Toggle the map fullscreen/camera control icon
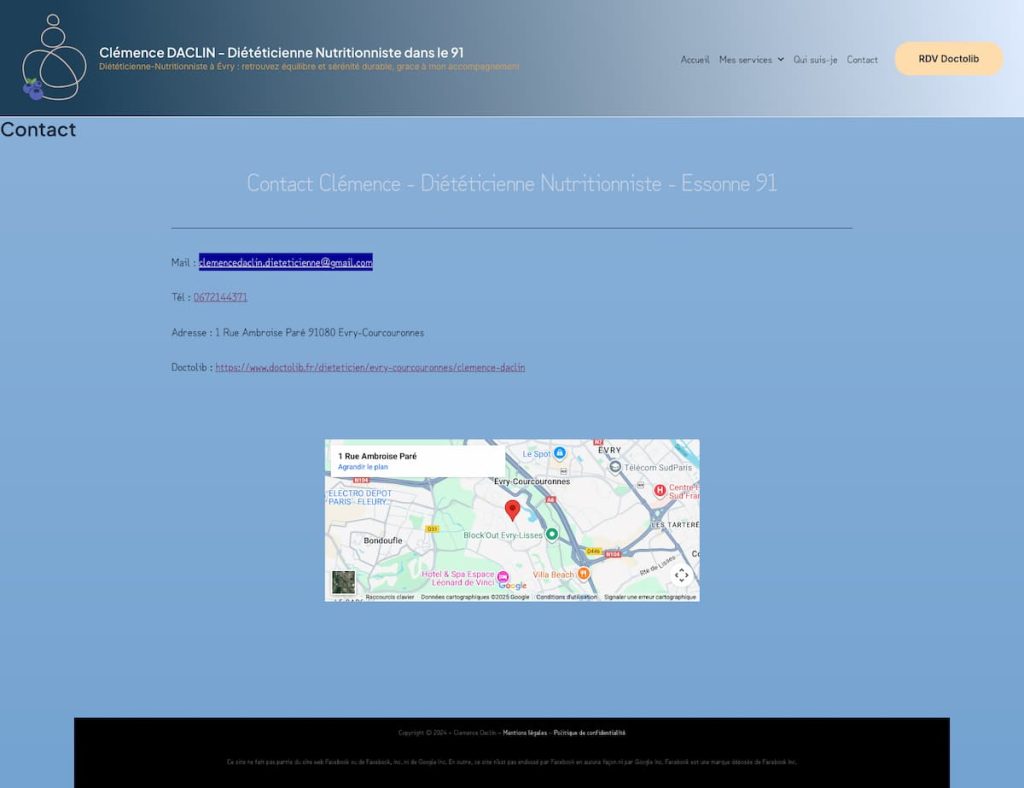The height and width of the screenshot is (788, 1024). click(681, 575)
